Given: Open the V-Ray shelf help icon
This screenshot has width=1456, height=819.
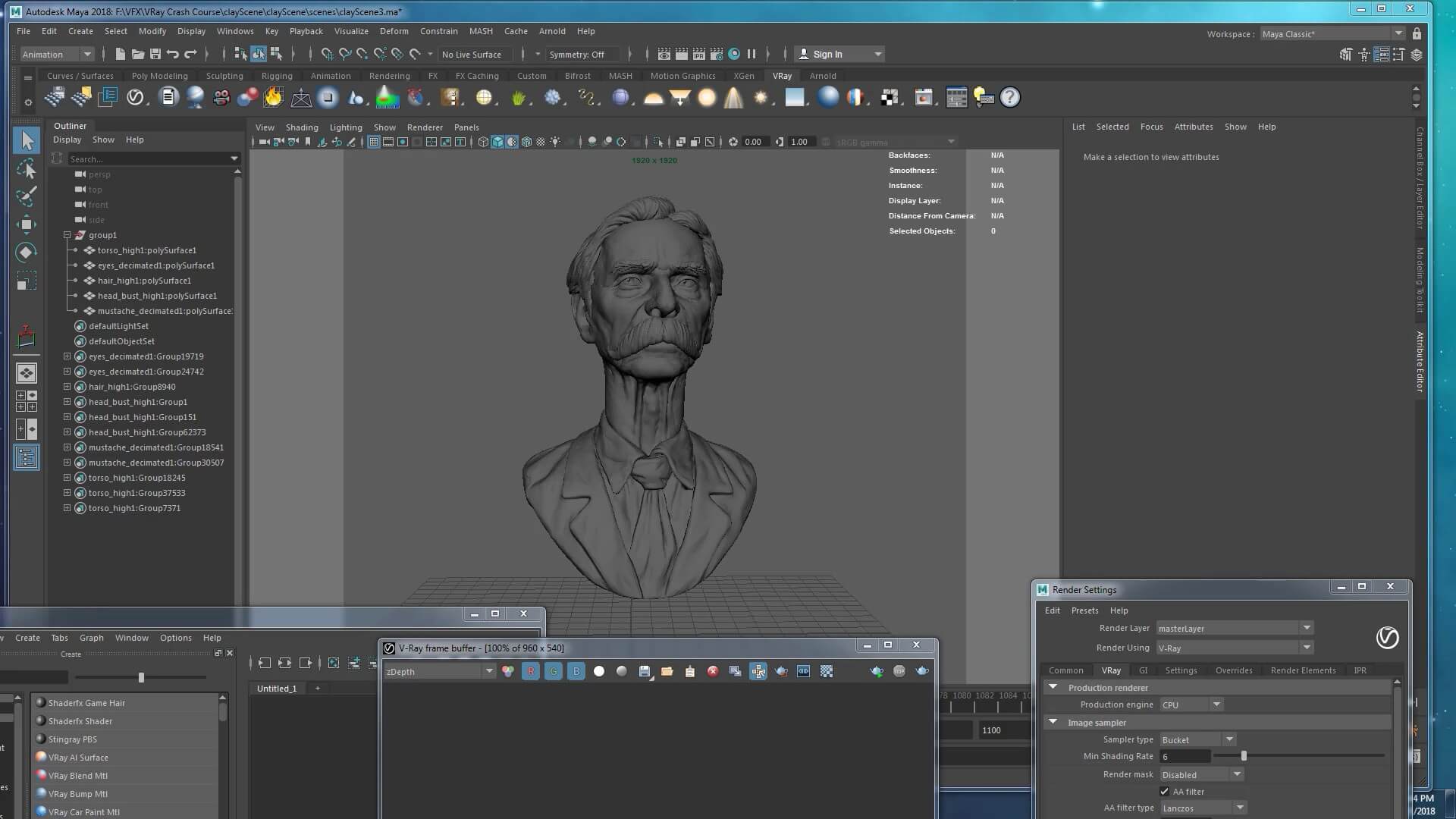Looking at the screenshot, I should [x=1009, y=97].
